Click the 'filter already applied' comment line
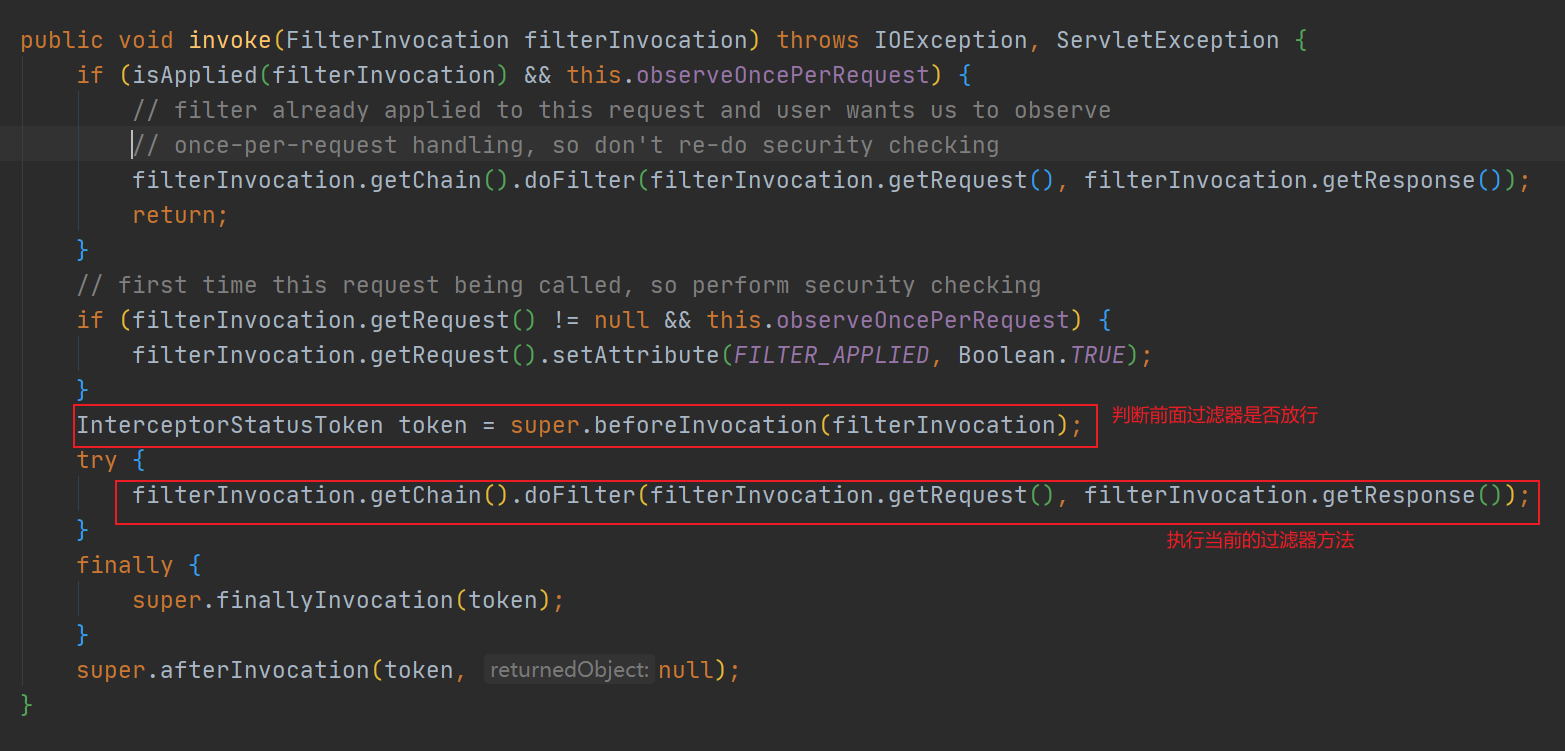This screenshot has width=1565, height=751. click(x=622, y=110)
